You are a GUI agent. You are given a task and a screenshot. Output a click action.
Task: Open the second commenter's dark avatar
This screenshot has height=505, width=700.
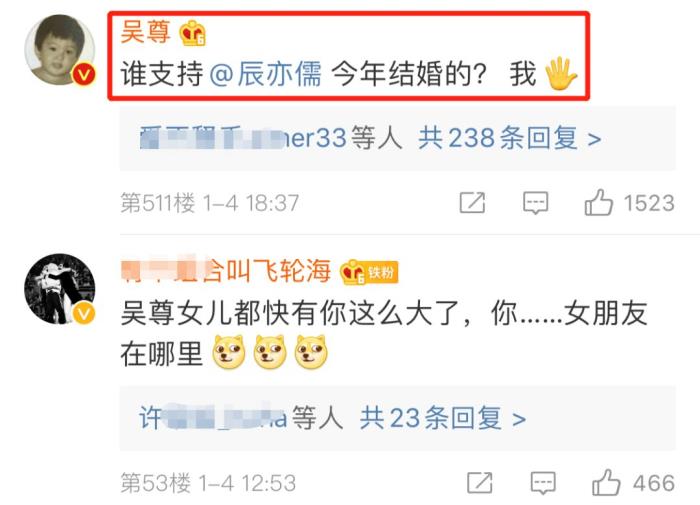point(59,289)
